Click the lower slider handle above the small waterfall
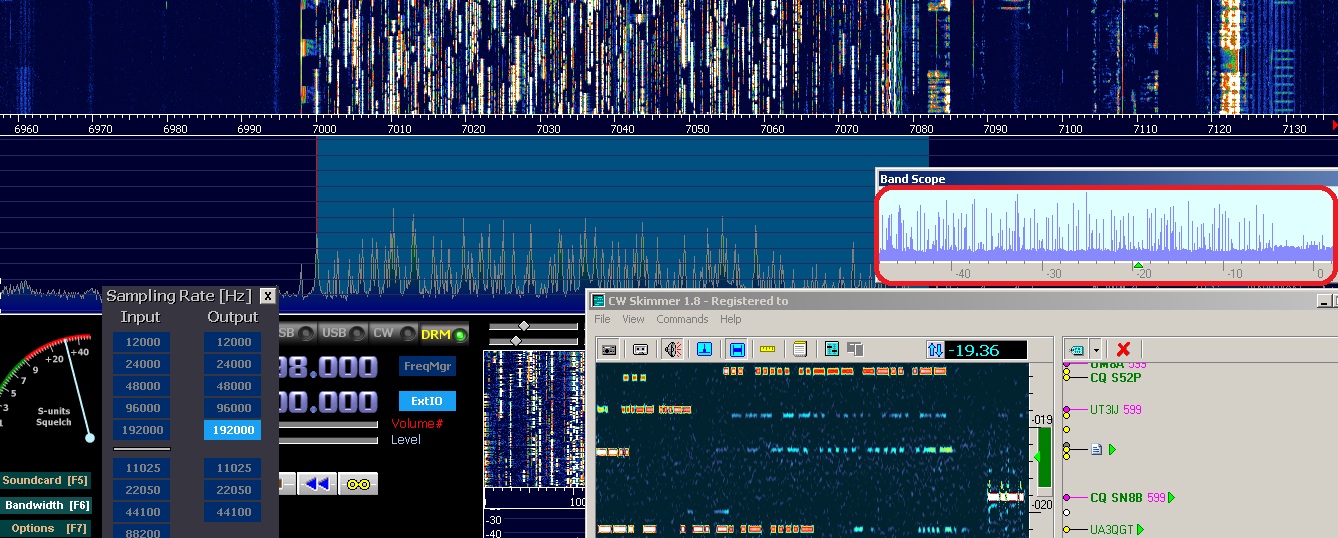Screen dimensions: 1338x538 pyautogui.click(x=516, y=341)
